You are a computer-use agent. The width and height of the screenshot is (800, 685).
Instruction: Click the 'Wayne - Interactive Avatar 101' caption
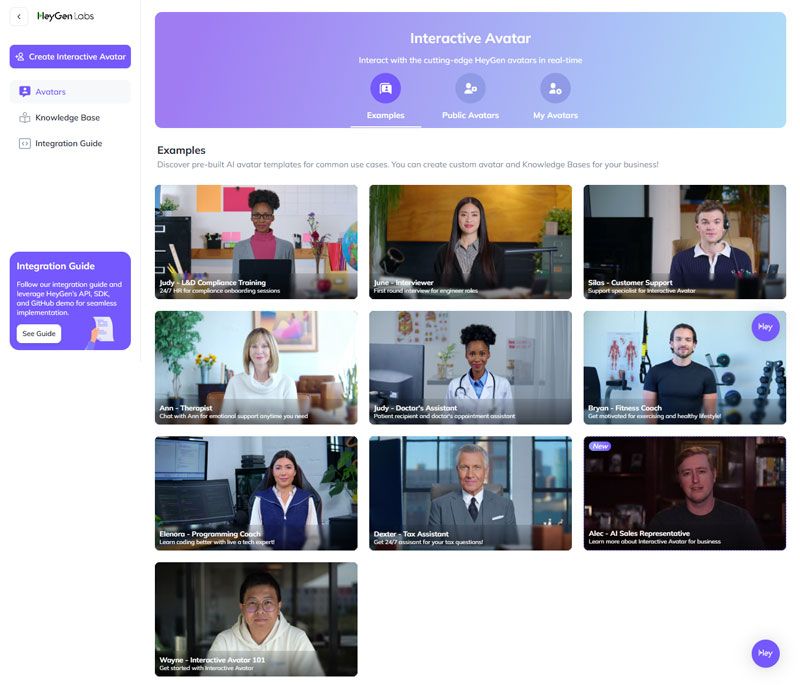[212, 660]
